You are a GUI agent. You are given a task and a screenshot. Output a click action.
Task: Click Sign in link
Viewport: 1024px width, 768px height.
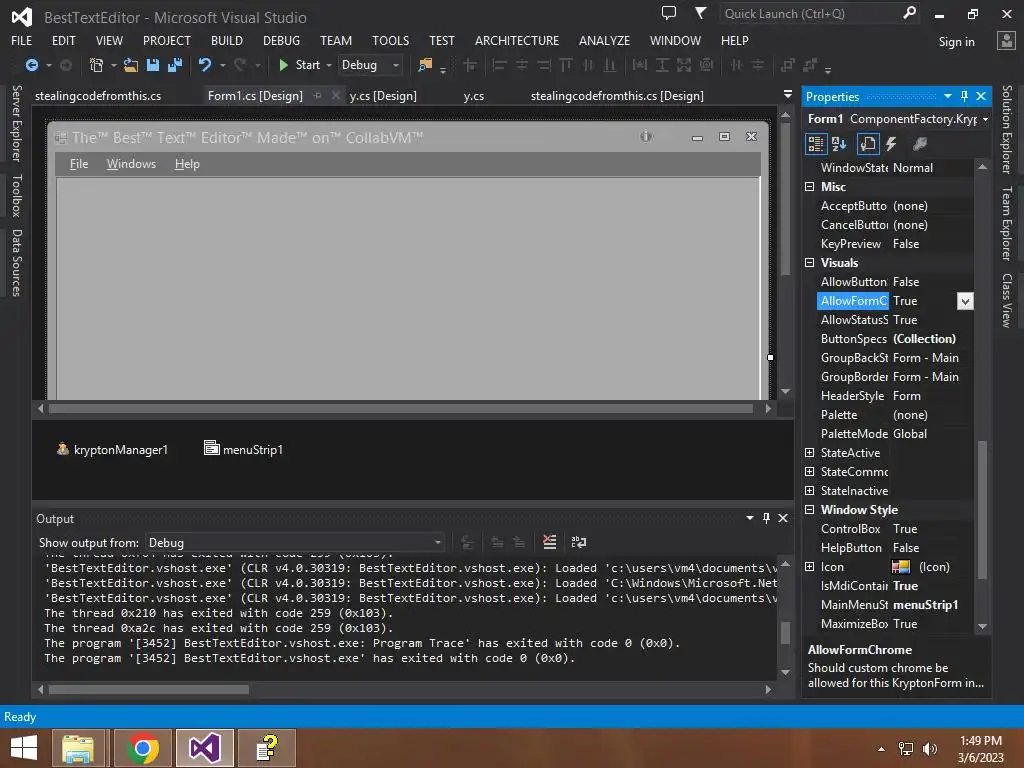[957, 42]
